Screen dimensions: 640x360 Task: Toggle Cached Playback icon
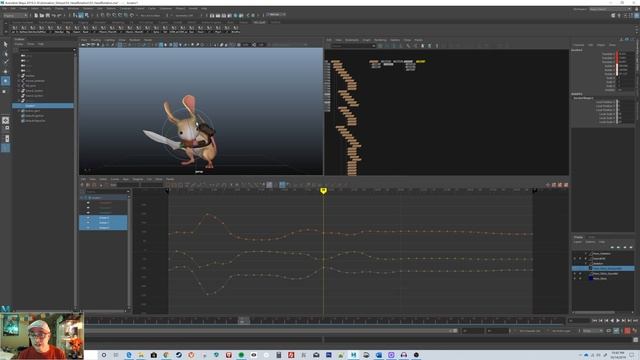tap(617, 331)
